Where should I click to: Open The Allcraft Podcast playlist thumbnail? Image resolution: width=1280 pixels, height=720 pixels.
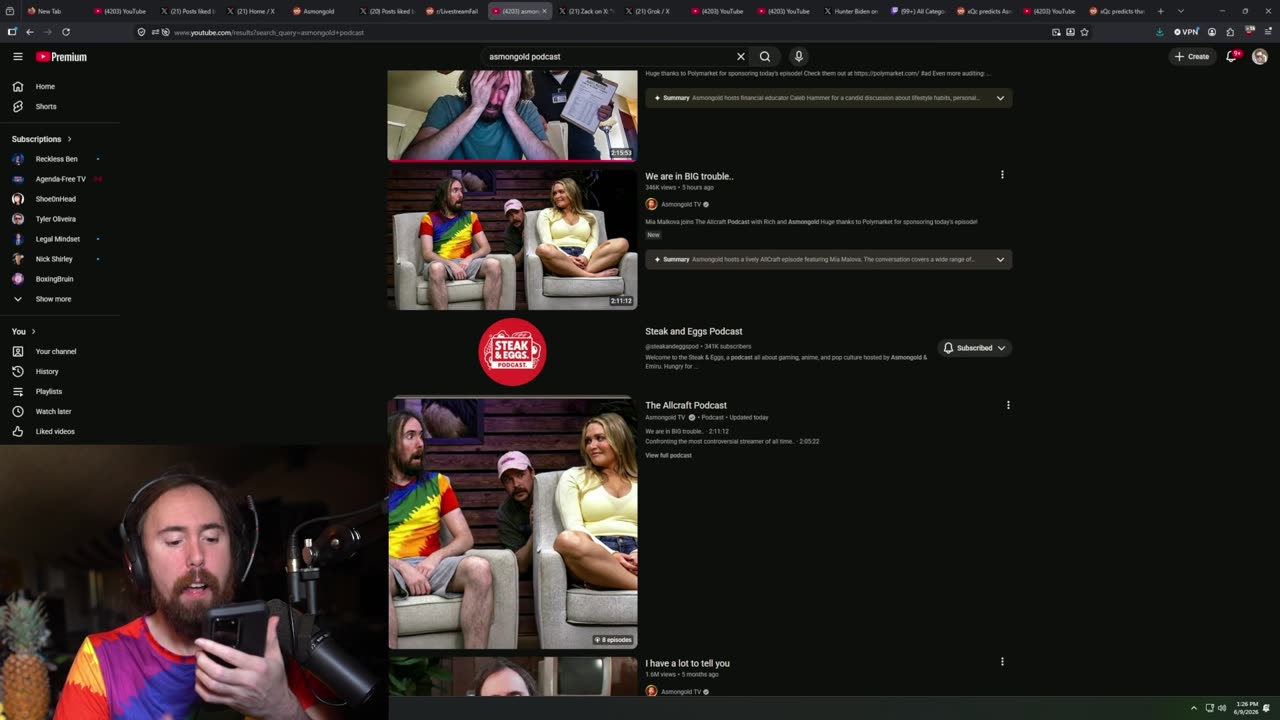512,523
